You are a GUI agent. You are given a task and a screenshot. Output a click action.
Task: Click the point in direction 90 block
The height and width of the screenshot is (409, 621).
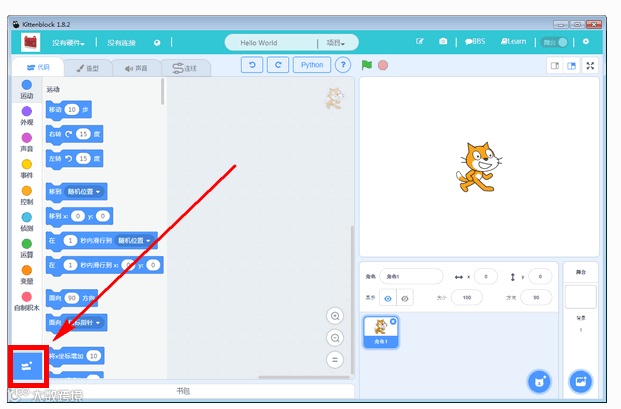pyautogui.click(x=71, y=298)
